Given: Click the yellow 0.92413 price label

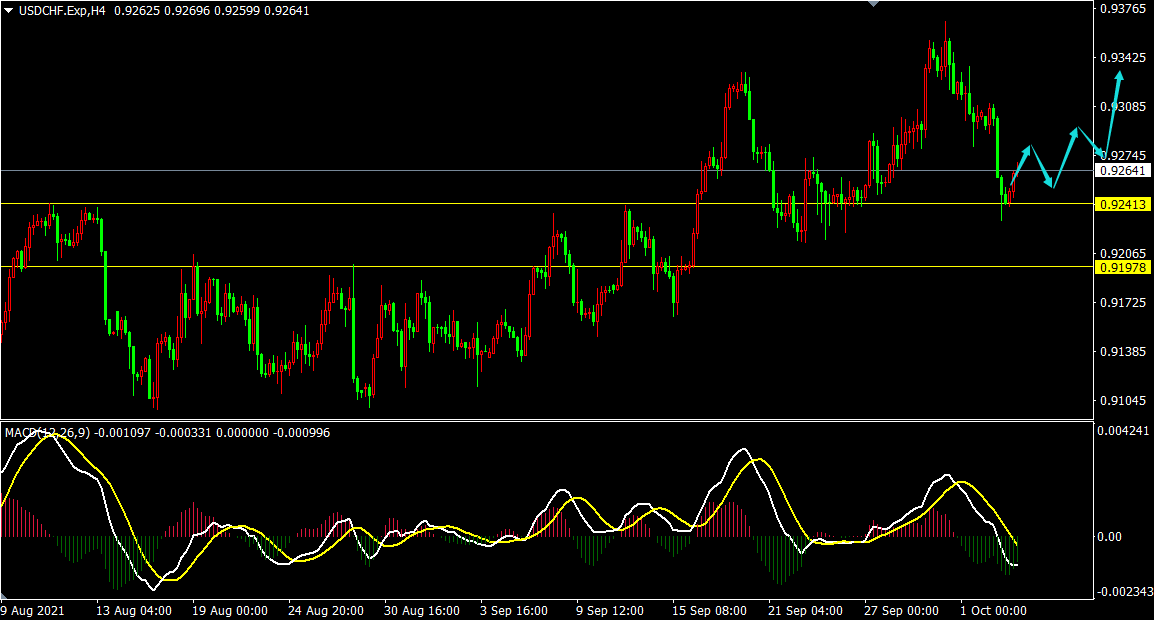Looking at the screenshot, I should point(1123,205).
